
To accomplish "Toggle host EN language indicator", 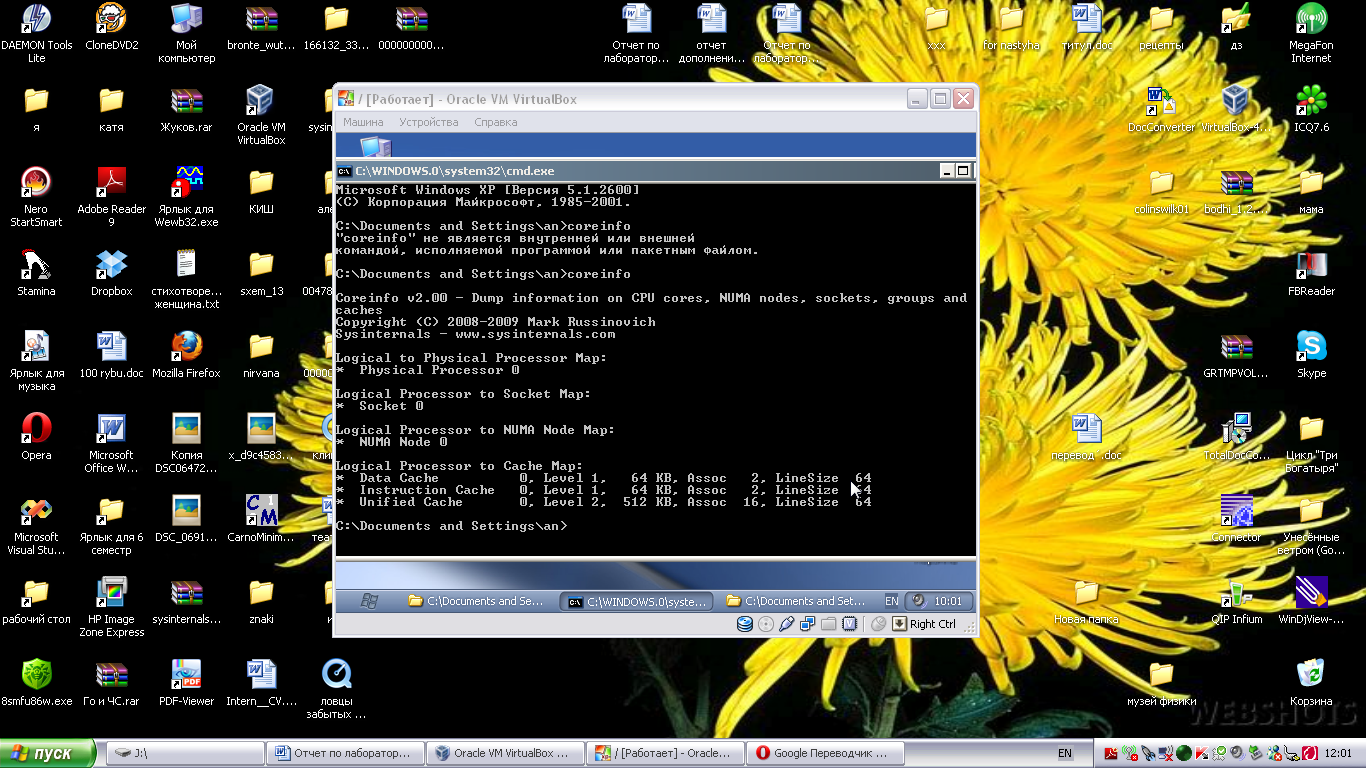I will (1065, 753).
